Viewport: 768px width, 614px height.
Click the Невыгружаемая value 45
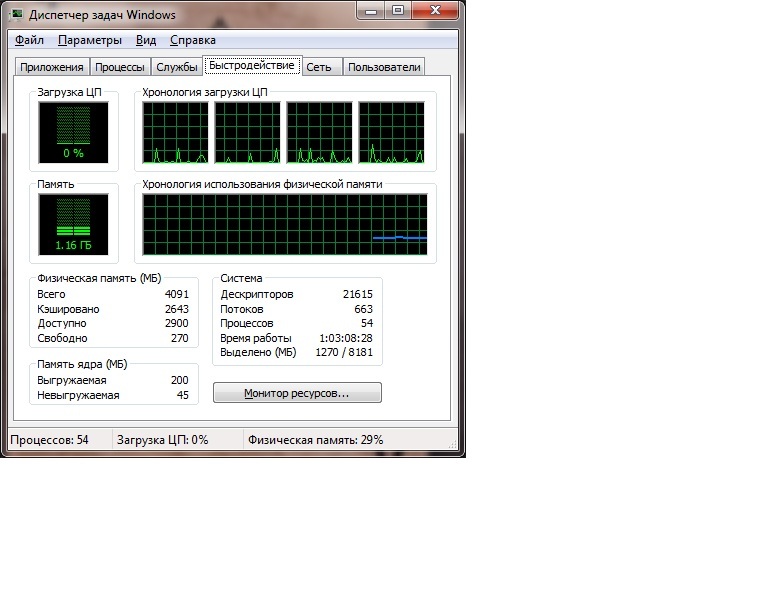183,395
